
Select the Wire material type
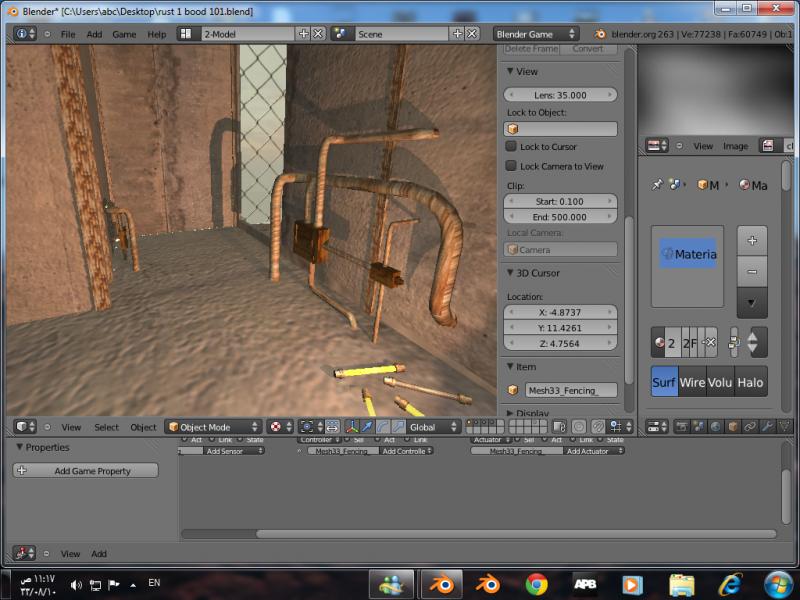pos(692,382)
